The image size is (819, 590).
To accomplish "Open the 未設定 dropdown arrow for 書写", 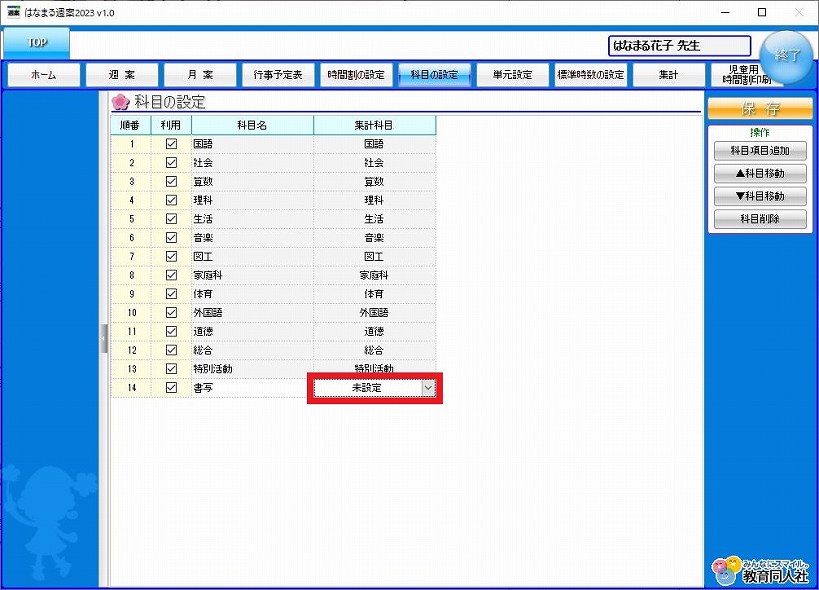I will pos(428,388).
